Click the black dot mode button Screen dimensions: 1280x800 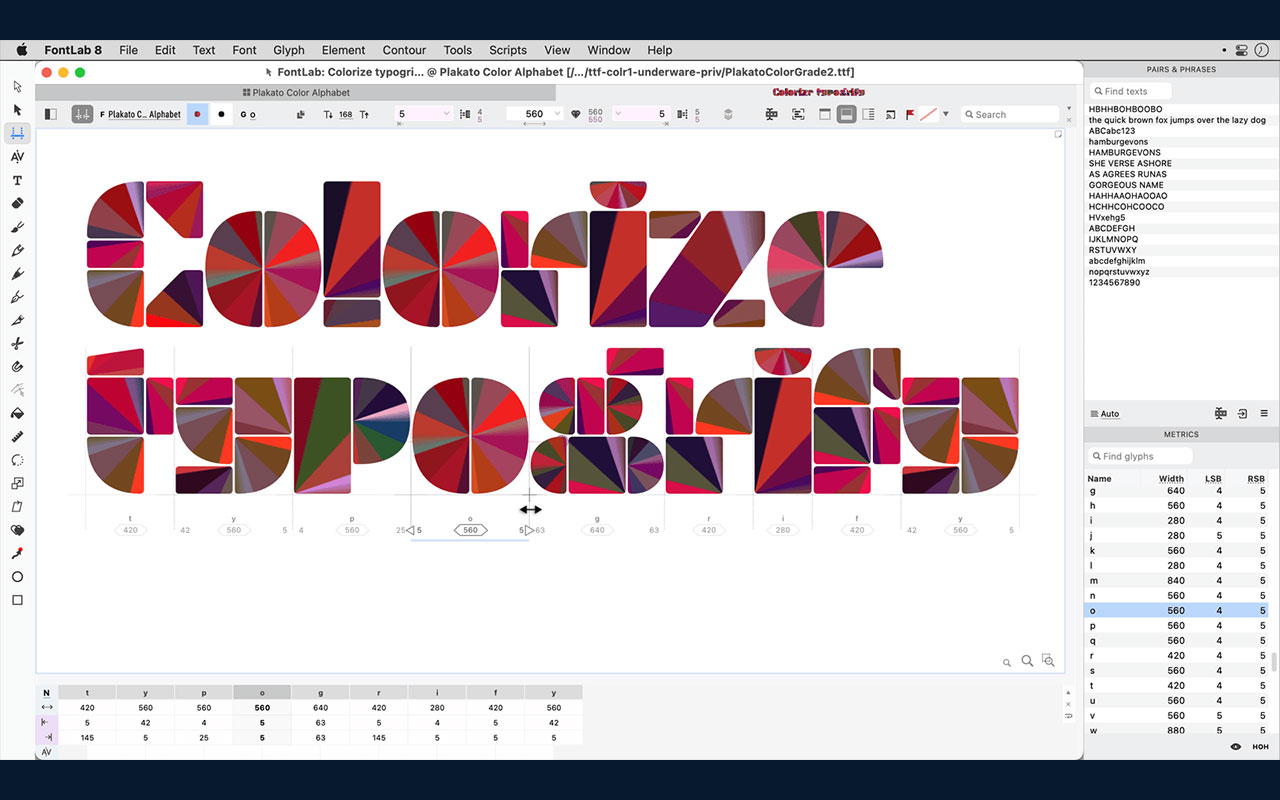(221, 114)
